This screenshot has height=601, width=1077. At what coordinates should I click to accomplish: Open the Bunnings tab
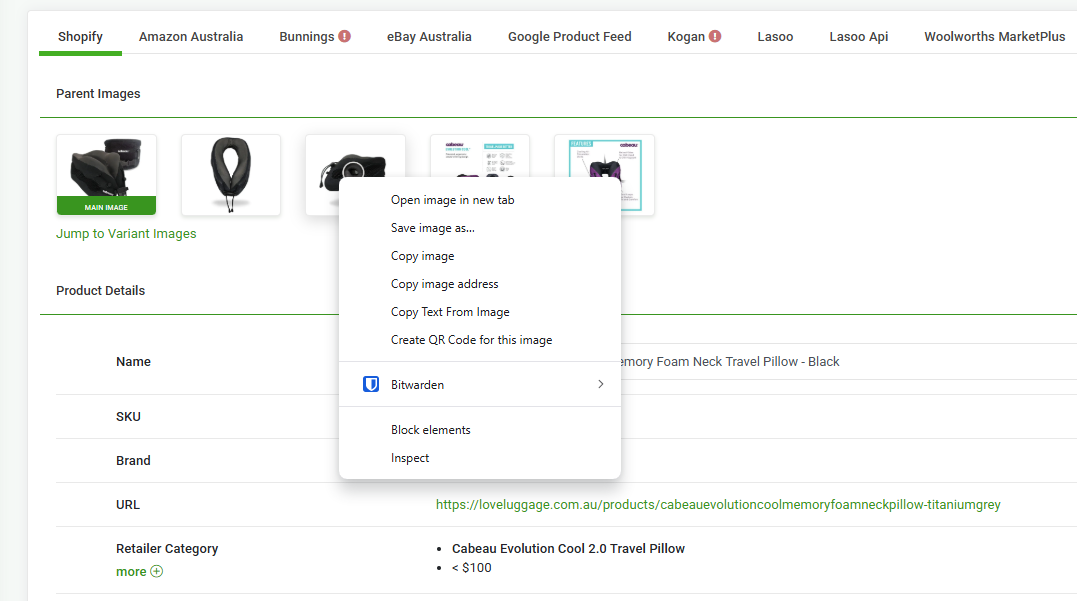coord(306,36)
